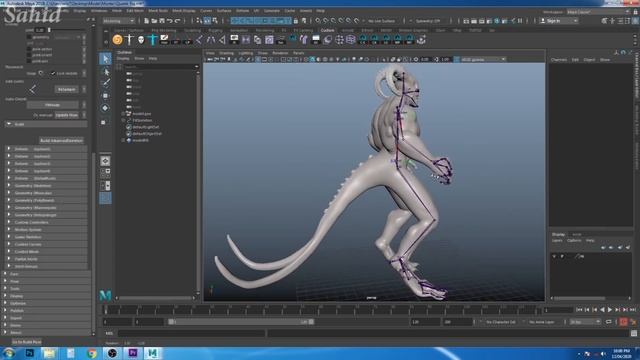640x360 pixels.
Task: Click the orange Advanced Skeleton 5 shelf icon
Action: click(x=118, y=40)
